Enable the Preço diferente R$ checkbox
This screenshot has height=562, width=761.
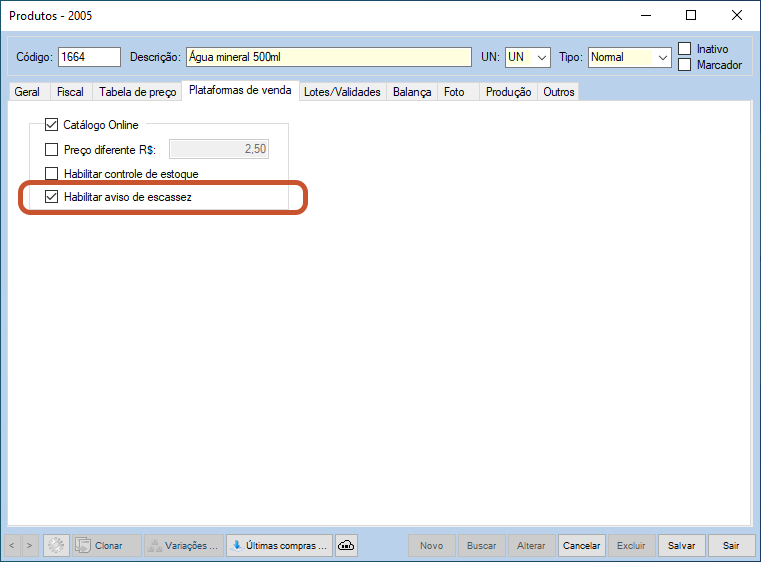tap(51, 149)
